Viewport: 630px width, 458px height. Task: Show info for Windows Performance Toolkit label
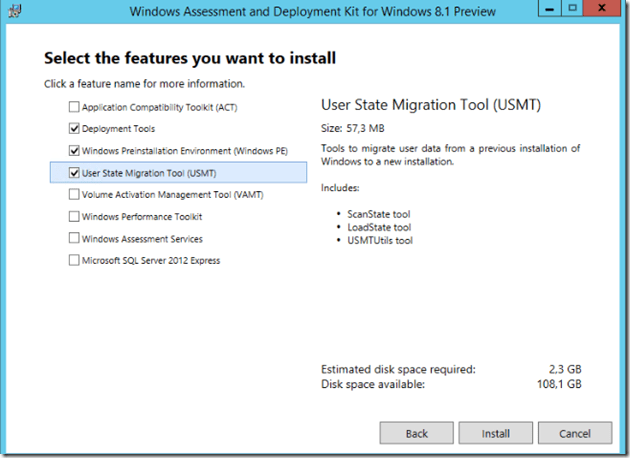[x=142, y=217]
